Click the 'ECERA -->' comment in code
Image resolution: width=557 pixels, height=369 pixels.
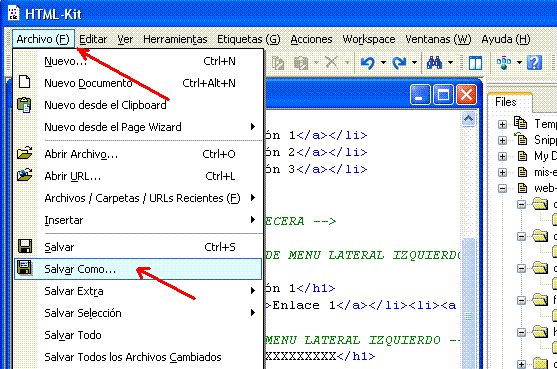[301, 221]
